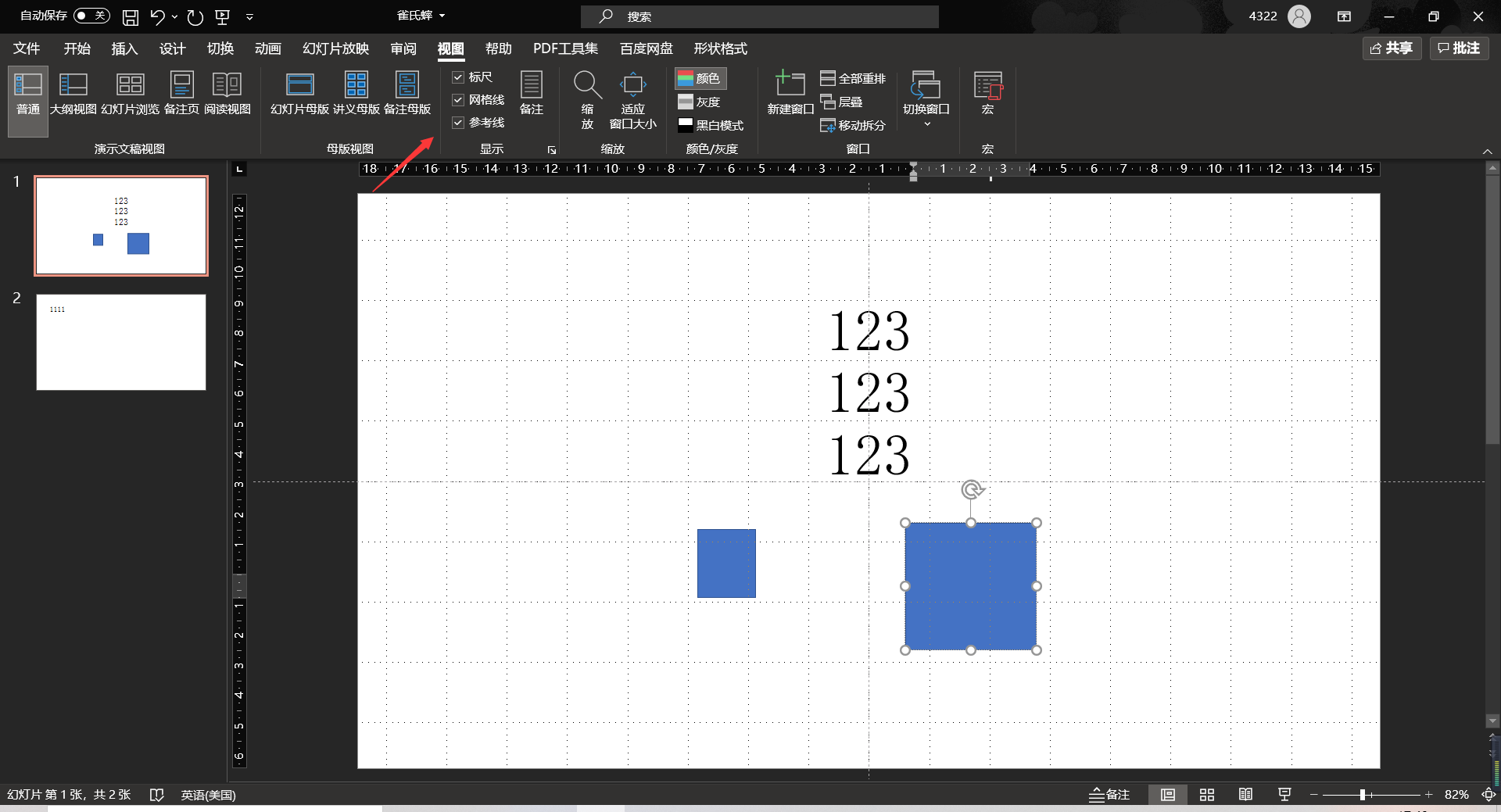The width and height of the screenshot is (1501, 812).
Task: Save the presentation with the floppy icon
Action: pyautogui.click(x=131, y=16)
